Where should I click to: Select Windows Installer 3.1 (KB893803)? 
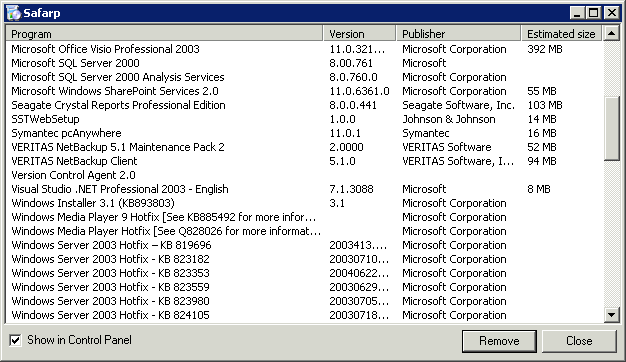pos(93,203)
